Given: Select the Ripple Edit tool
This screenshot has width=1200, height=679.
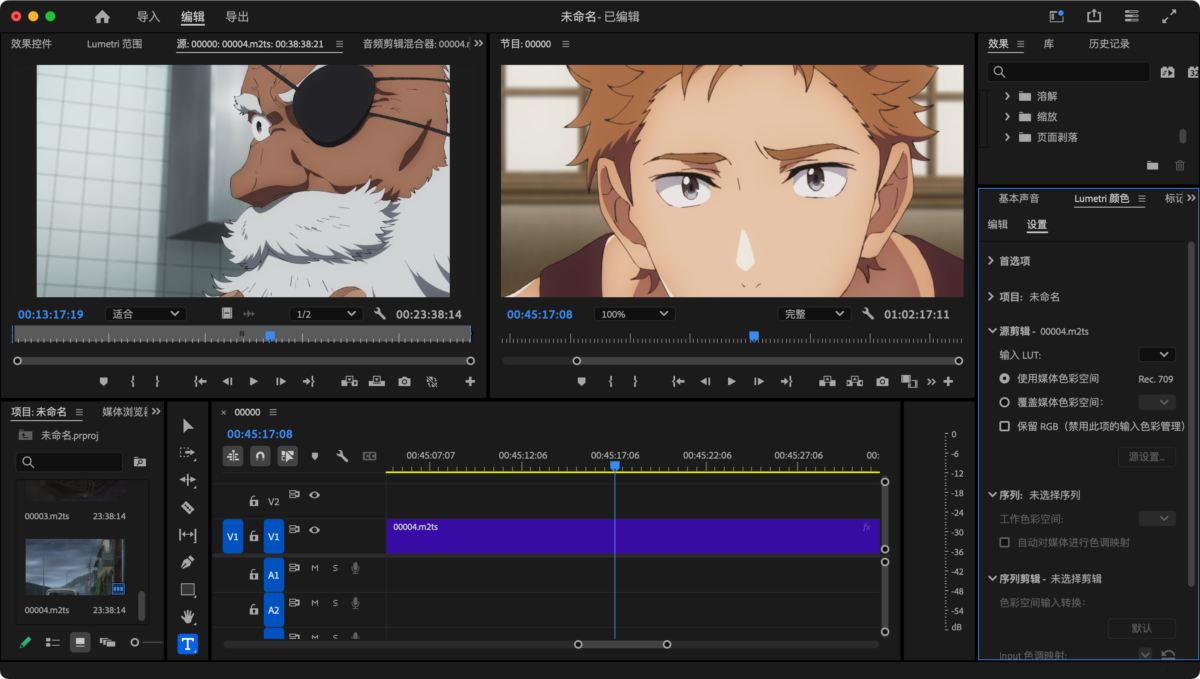Looking at the screenshot, I should coord(188,480).
